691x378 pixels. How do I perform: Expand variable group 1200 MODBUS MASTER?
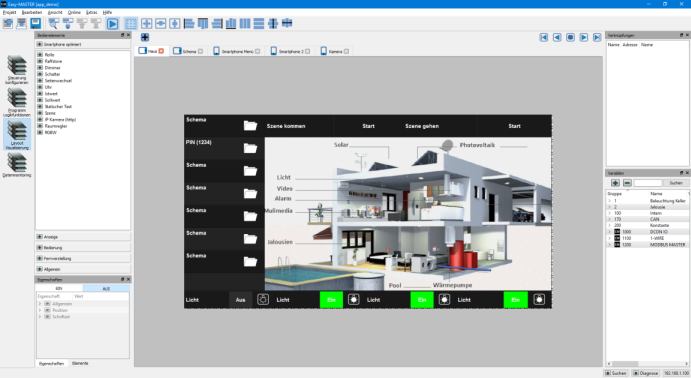pos(609,245)
